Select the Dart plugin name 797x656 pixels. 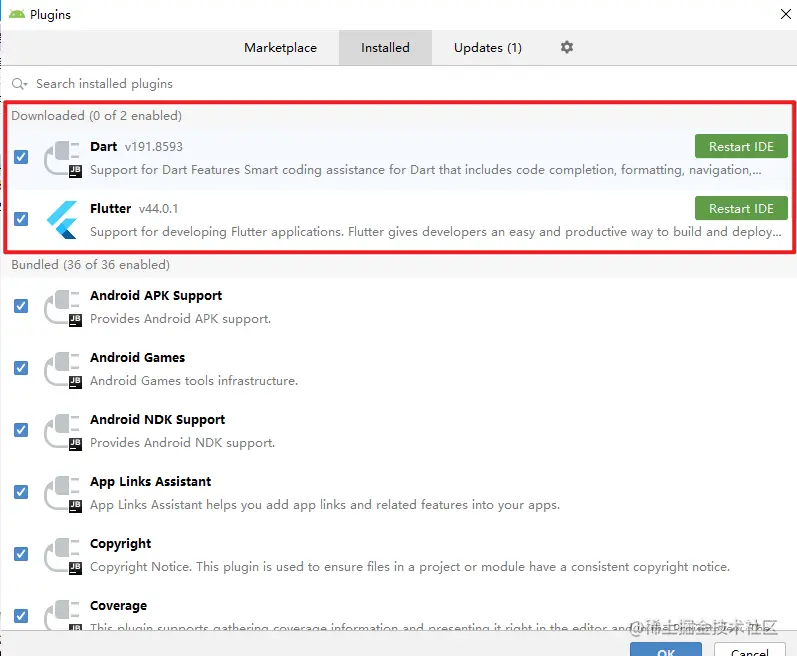104,147
